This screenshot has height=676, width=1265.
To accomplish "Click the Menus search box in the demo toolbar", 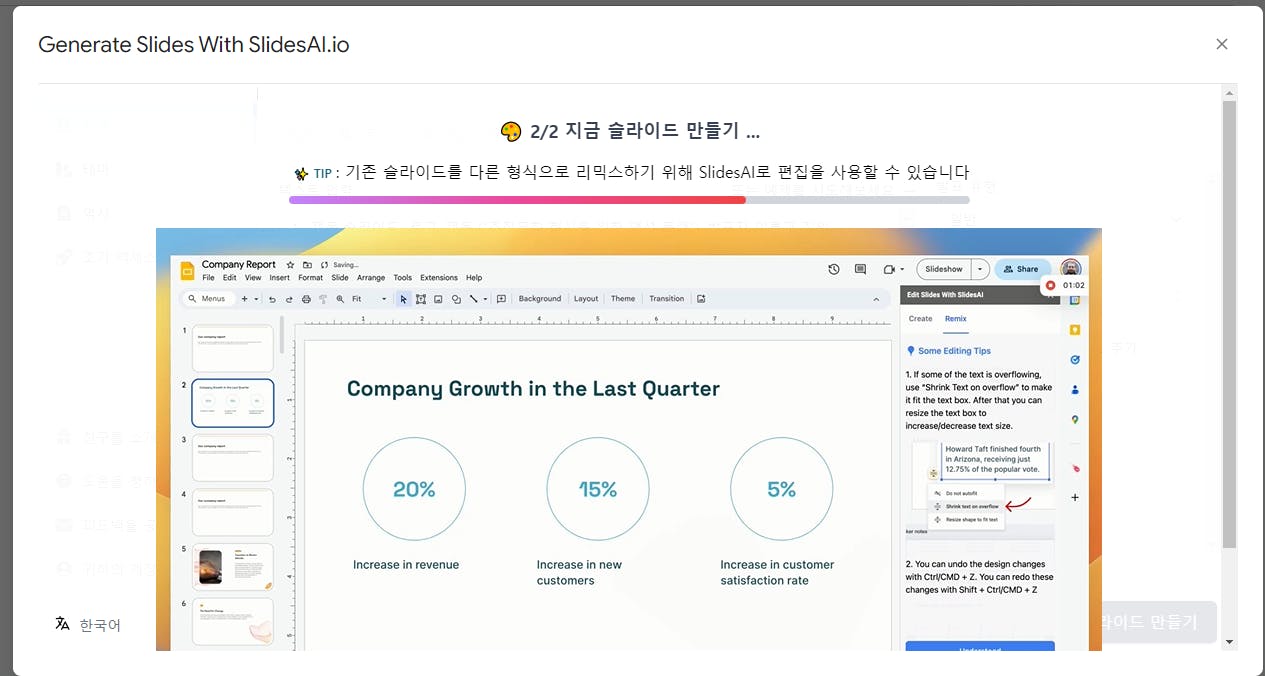I will (207, 299).
